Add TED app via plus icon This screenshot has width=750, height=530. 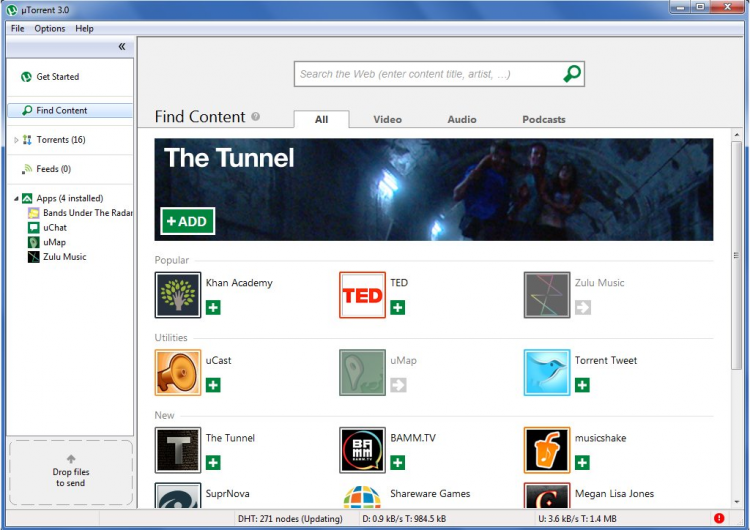tap(397, 307)
